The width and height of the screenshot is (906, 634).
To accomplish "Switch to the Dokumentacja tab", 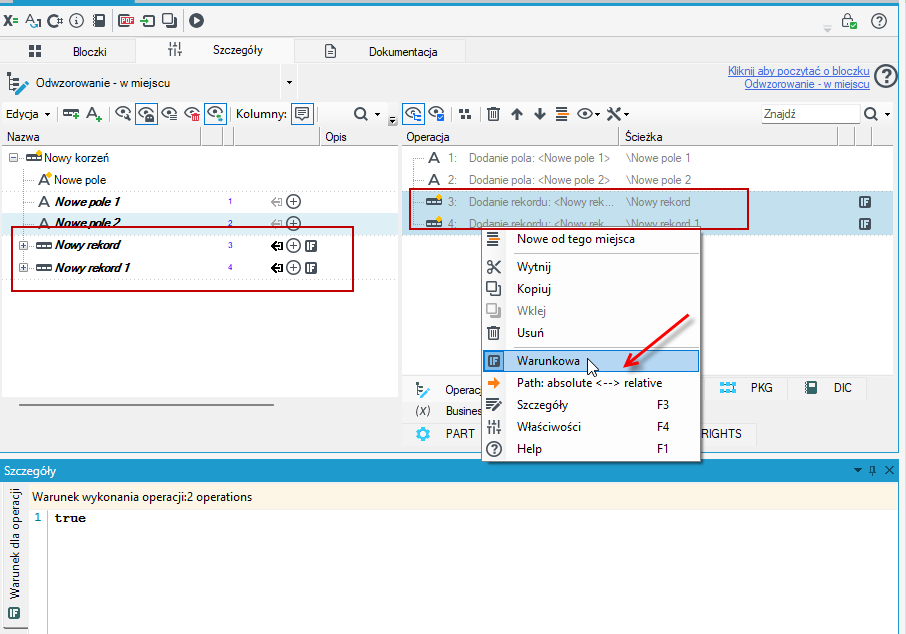I will pyautogui.click(x=381, y=51).
